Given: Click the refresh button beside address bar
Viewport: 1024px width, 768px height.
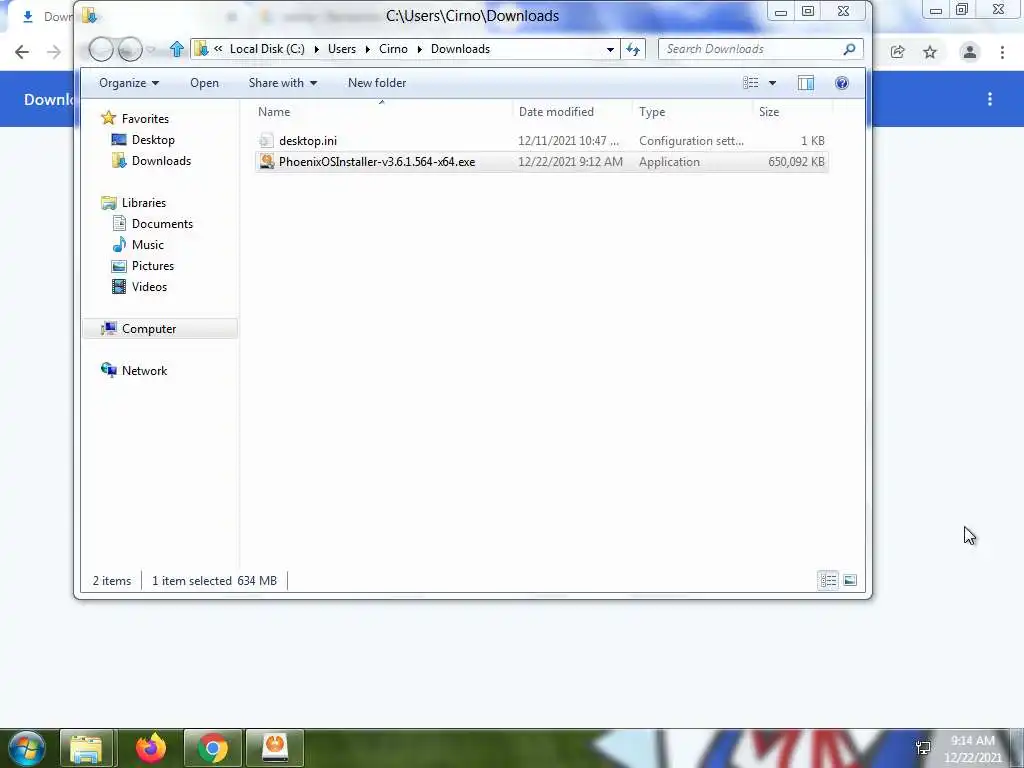Looking at the screenshot, I should (x=633, y=49).
